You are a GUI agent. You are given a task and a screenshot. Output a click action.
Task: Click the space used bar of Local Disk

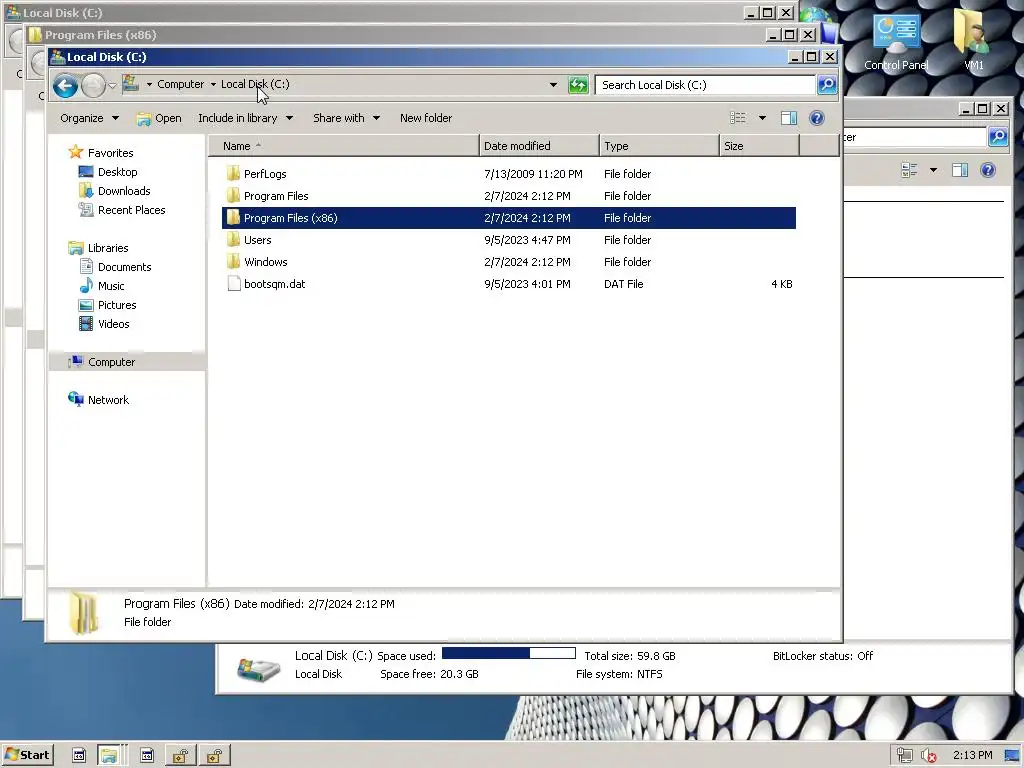click(x=509, y=654)
